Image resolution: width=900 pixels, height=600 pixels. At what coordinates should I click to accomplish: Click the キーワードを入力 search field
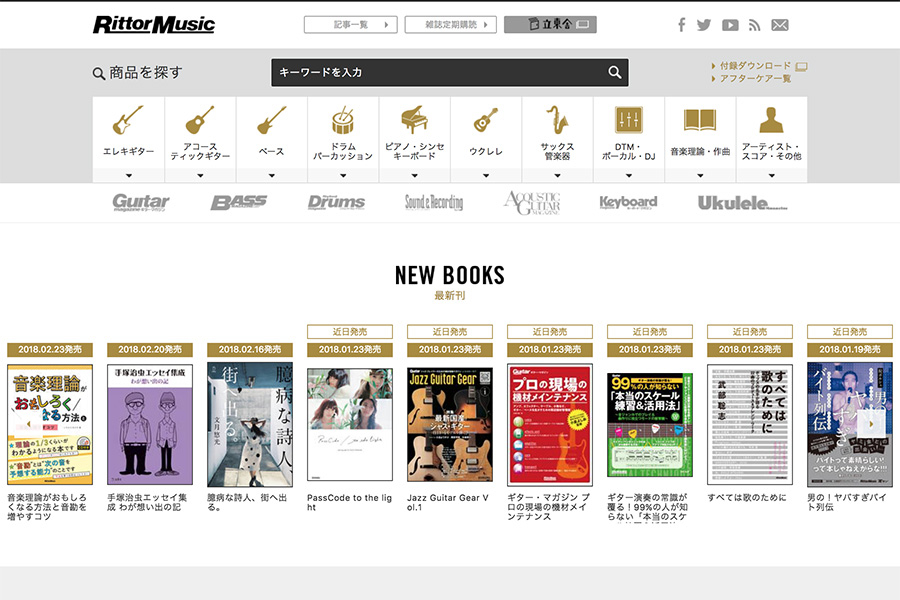point(449,72)
